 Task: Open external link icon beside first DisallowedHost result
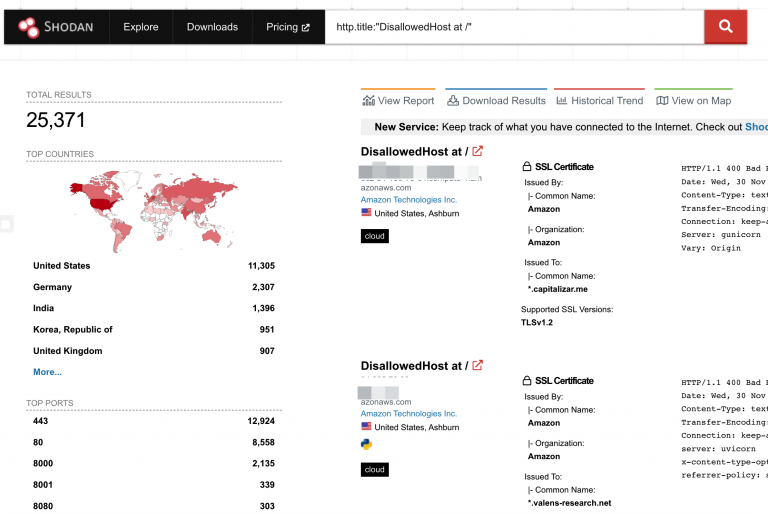pyautogui.click(x=478, y=151)
